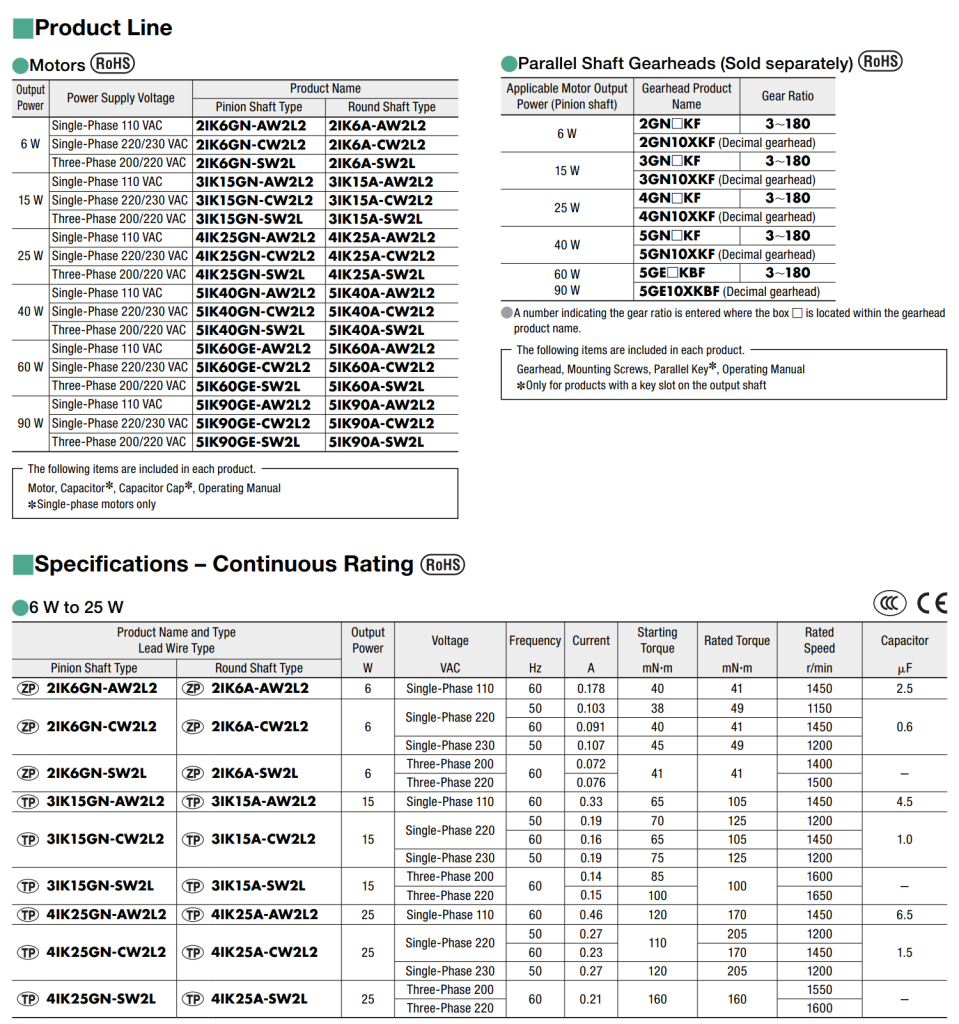Click the RoHS badge beside Parallel Shaft Gearheads

click(880, 61)
